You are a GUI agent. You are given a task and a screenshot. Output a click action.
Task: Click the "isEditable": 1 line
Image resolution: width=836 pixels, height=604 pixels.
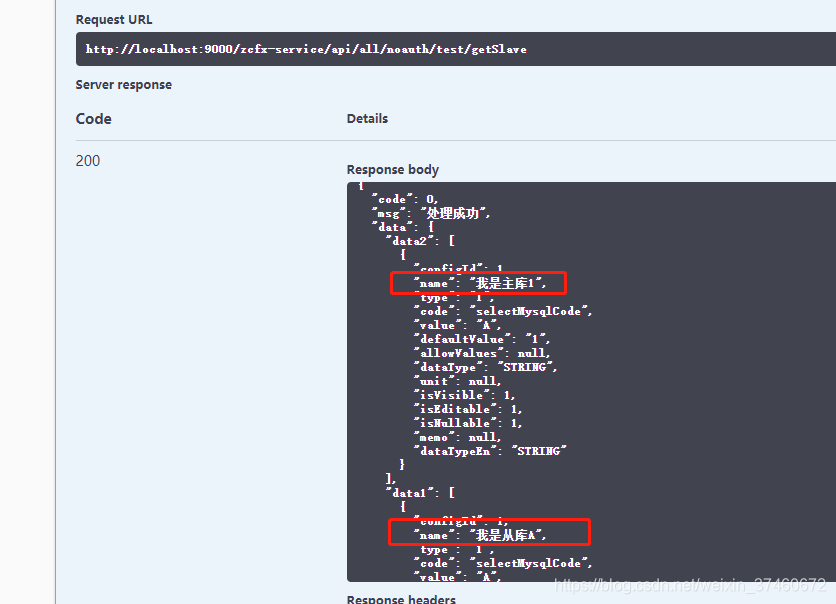[468, 409]
